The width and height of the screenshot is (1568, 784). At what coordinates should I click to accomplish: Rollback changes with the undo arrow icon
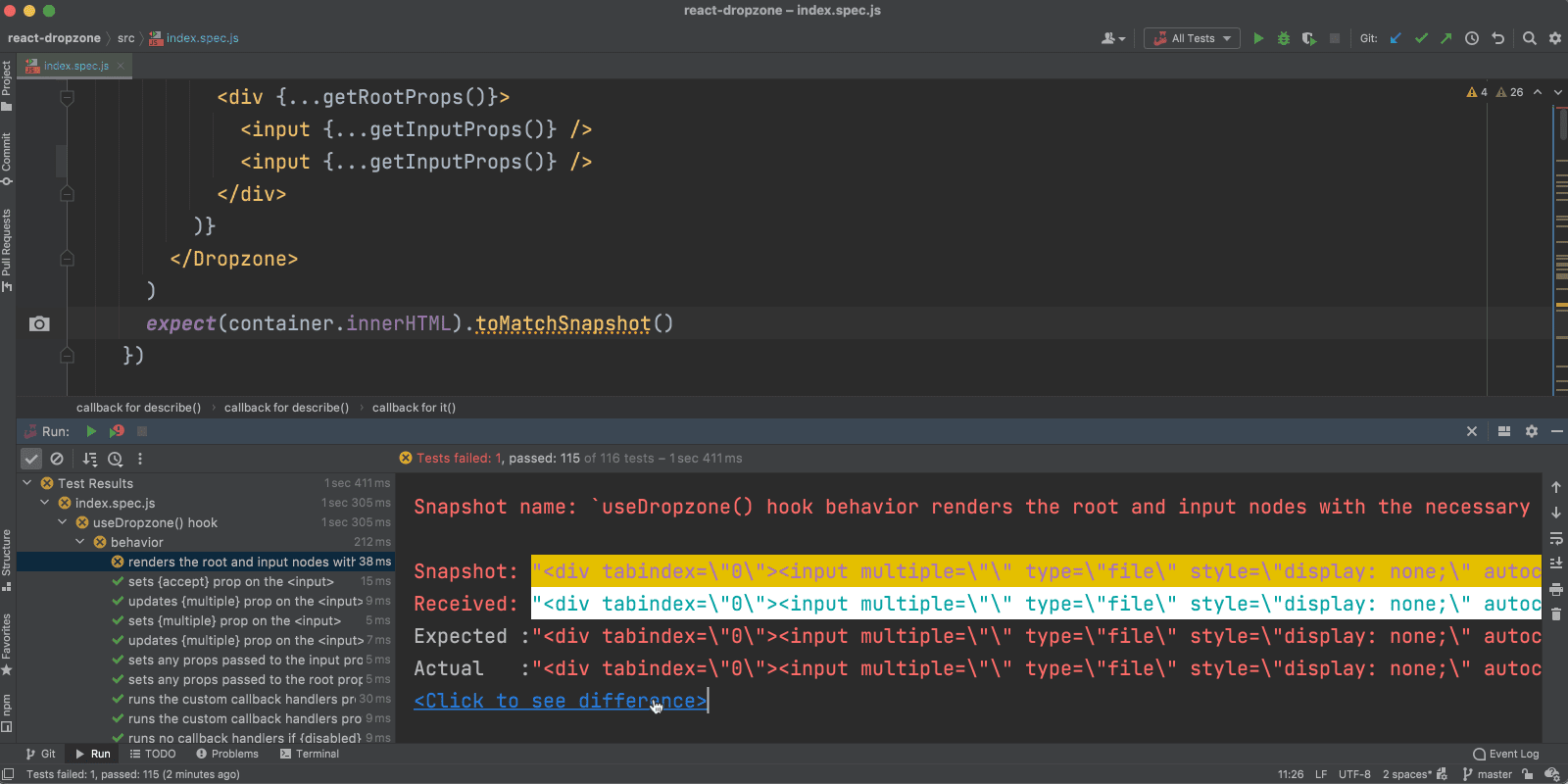1497,38
